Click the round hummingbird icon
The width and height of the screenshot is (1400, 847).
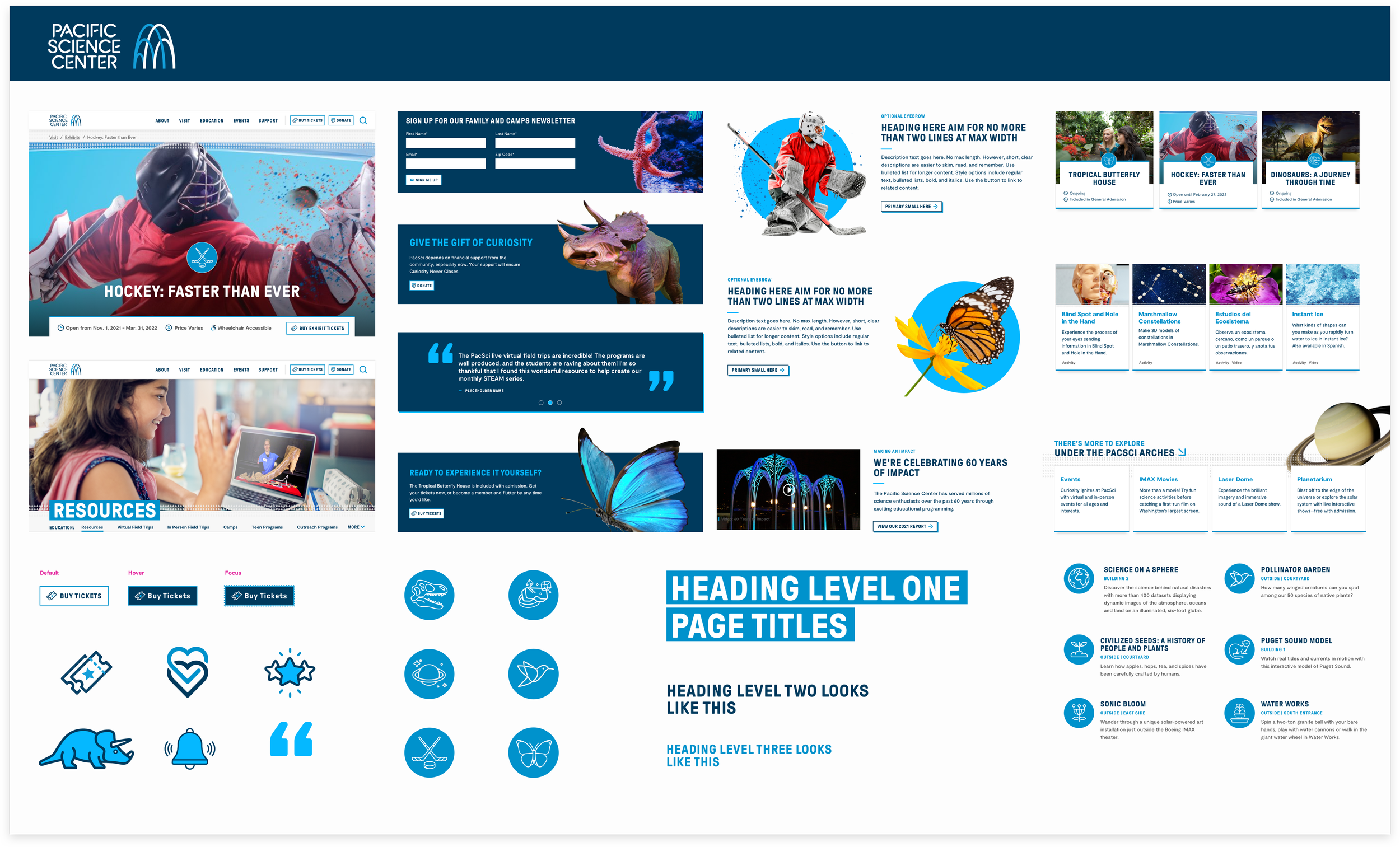[x=533, y=673]
